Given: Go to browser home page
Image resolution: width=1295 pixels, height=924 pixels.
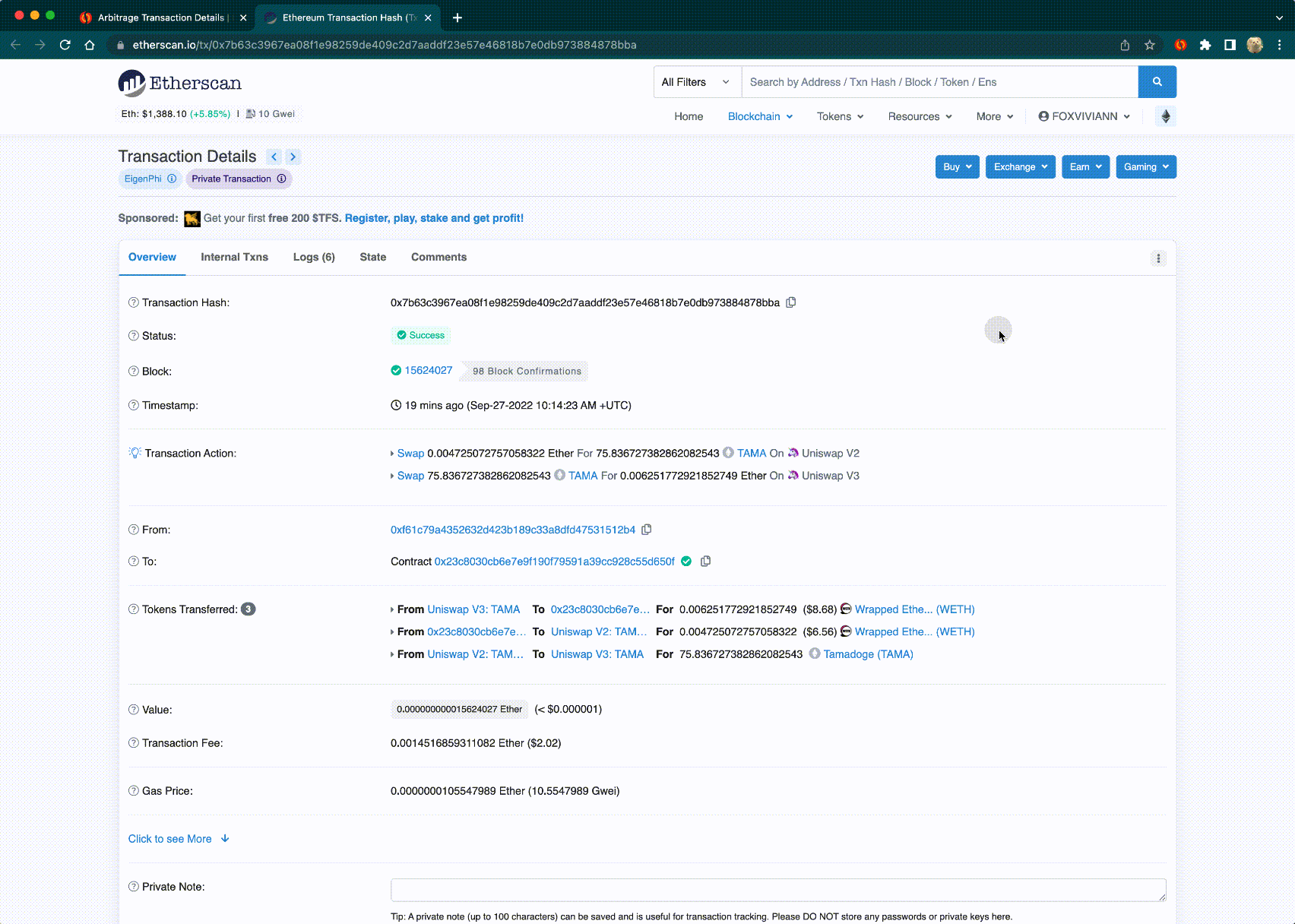Looking at the screenshot, I should (90, 45).
